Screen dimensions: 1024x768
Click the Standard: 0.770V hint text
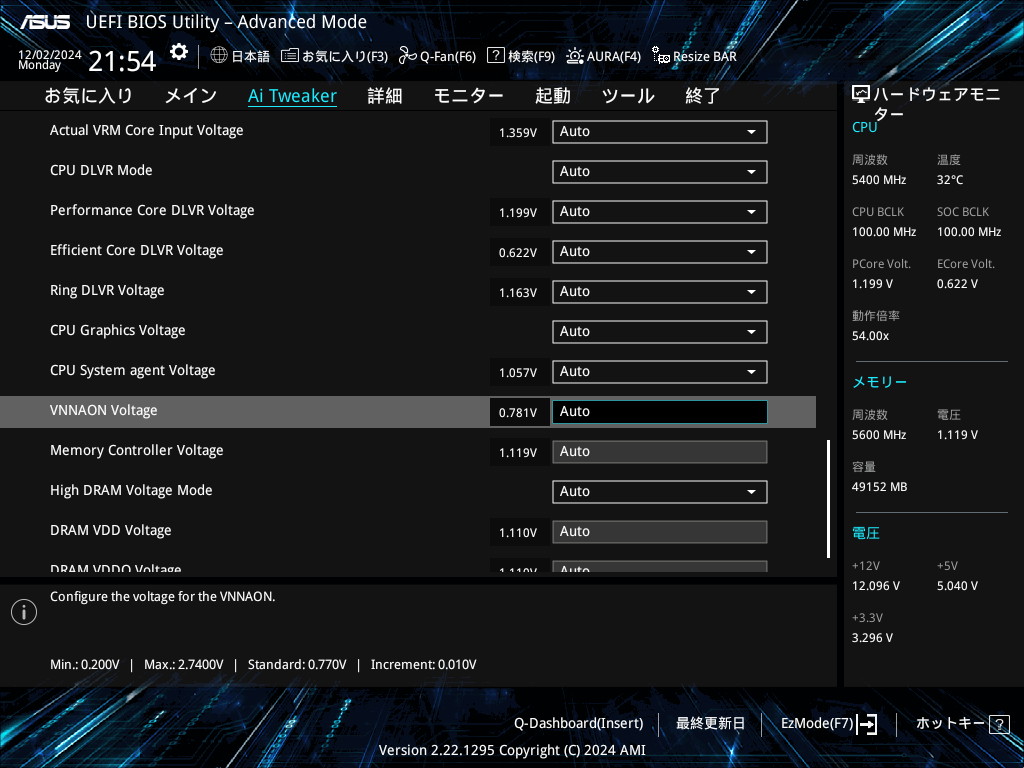click(x=297, y=665)
